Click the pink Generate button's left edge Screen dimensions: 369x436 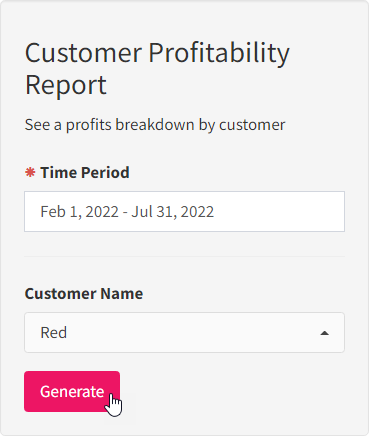coord(28,391)
